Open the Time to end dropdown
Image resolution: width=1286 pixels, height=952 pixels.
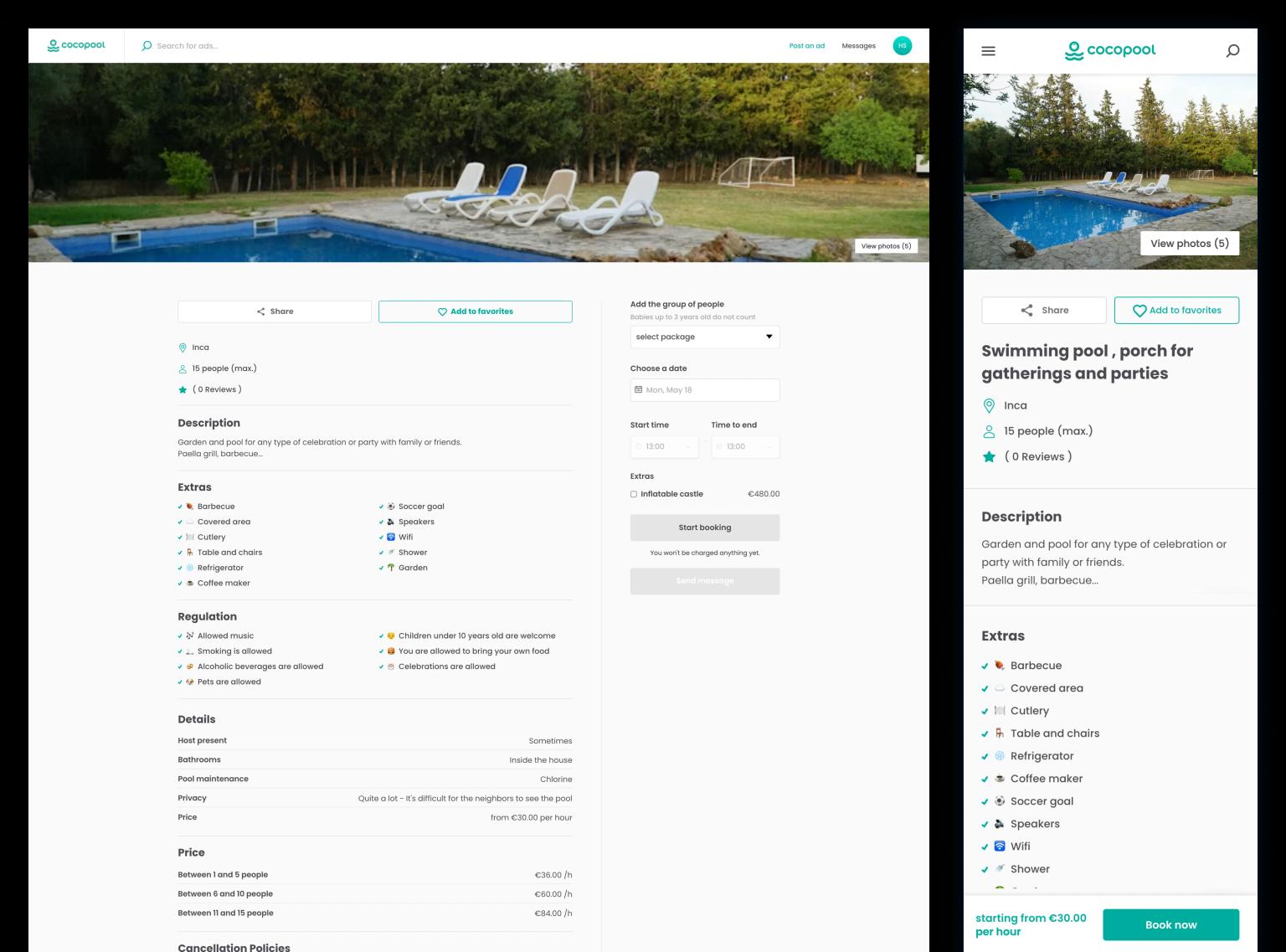coord(745,447)
